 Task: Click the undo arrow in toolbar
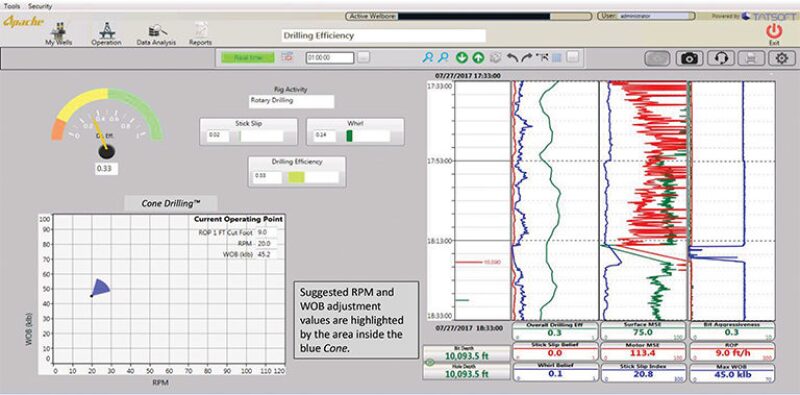[x=512, y=58]
